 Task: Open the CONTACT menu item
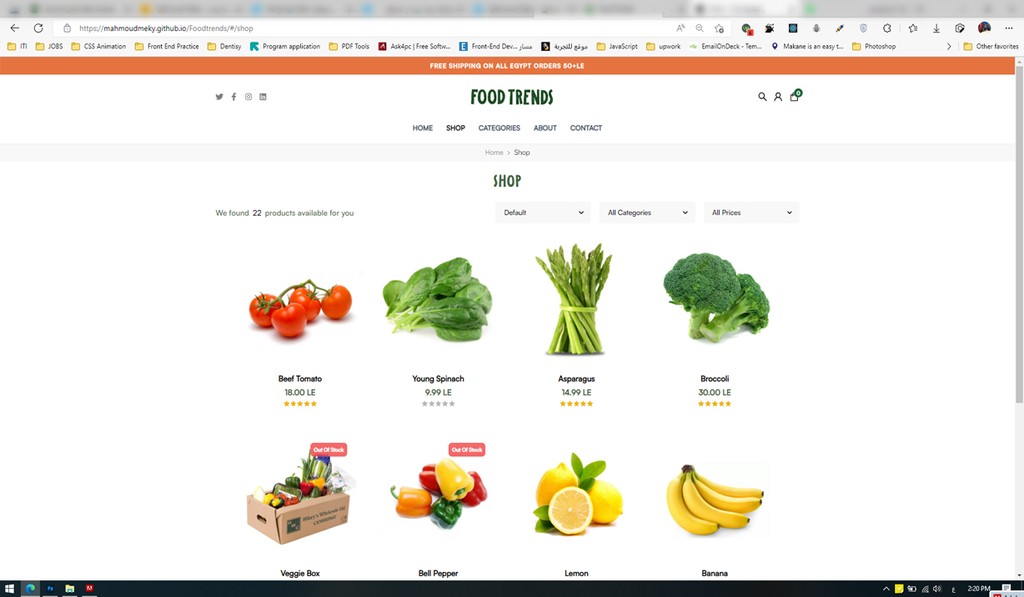coord(586,128)
